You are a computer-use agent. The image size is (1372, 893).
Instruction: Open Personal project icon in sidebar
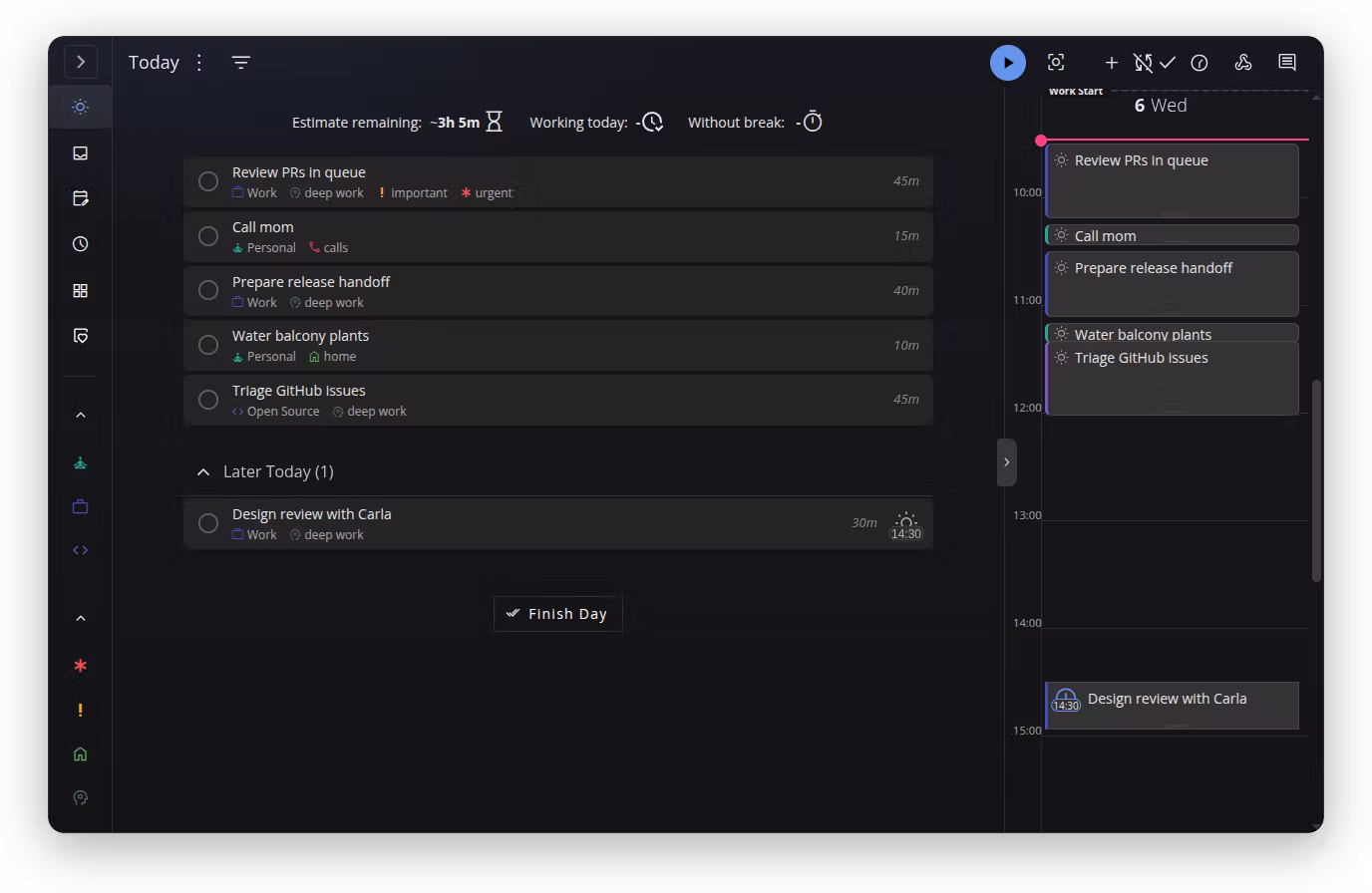tap(81, 462)
